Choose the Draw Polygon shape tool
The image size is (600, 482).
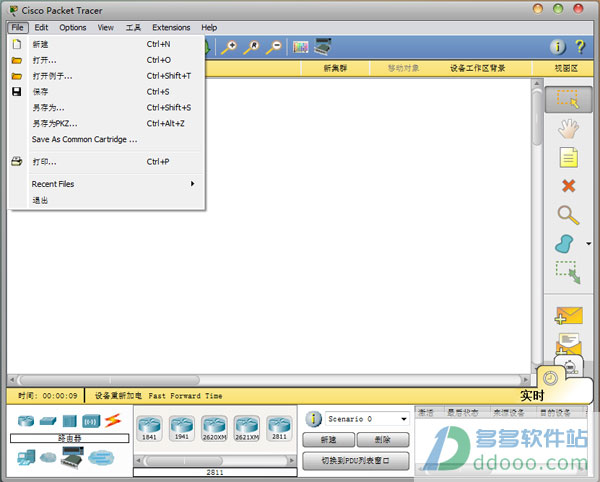[x=564, y=244]
